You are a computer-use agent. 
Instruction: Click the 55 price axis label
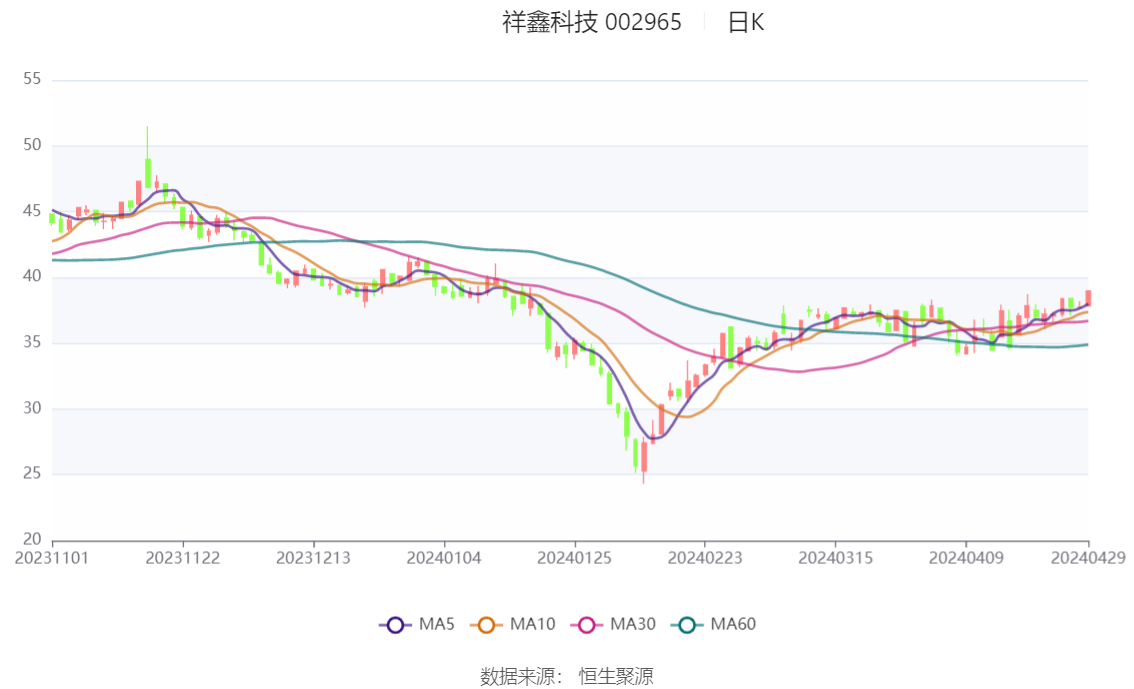32,79
